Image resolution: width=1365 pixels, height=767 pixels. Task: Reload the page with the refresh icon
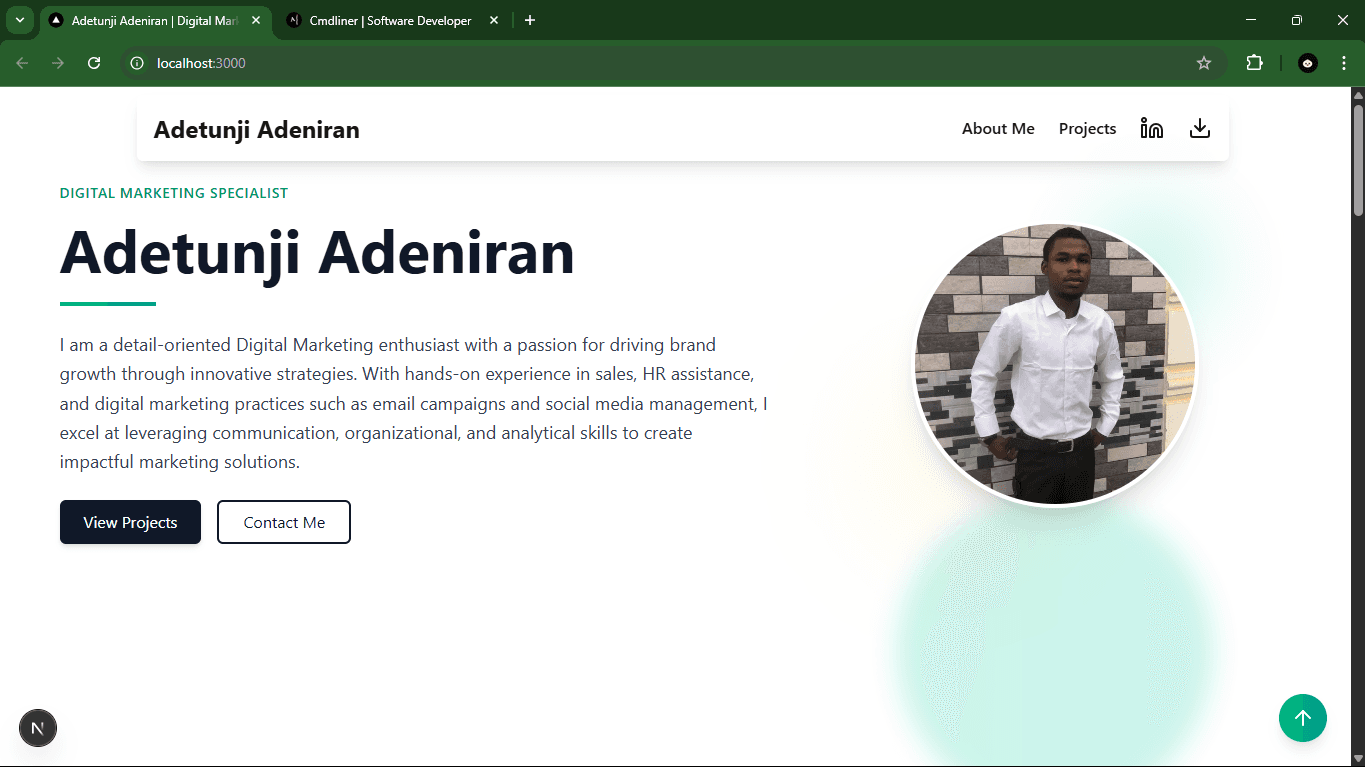[x=94, y=63]
